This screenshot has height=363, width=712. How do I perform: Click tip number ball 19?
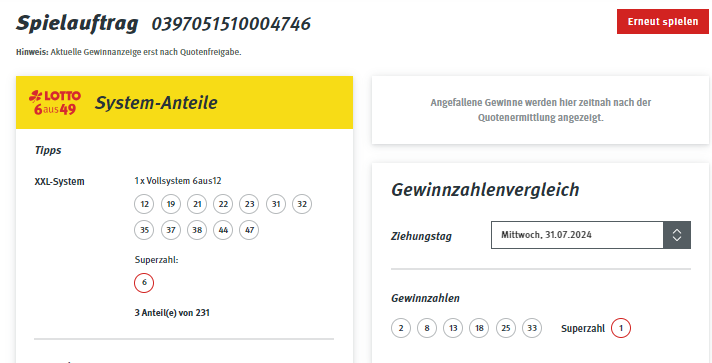[170, 204]
